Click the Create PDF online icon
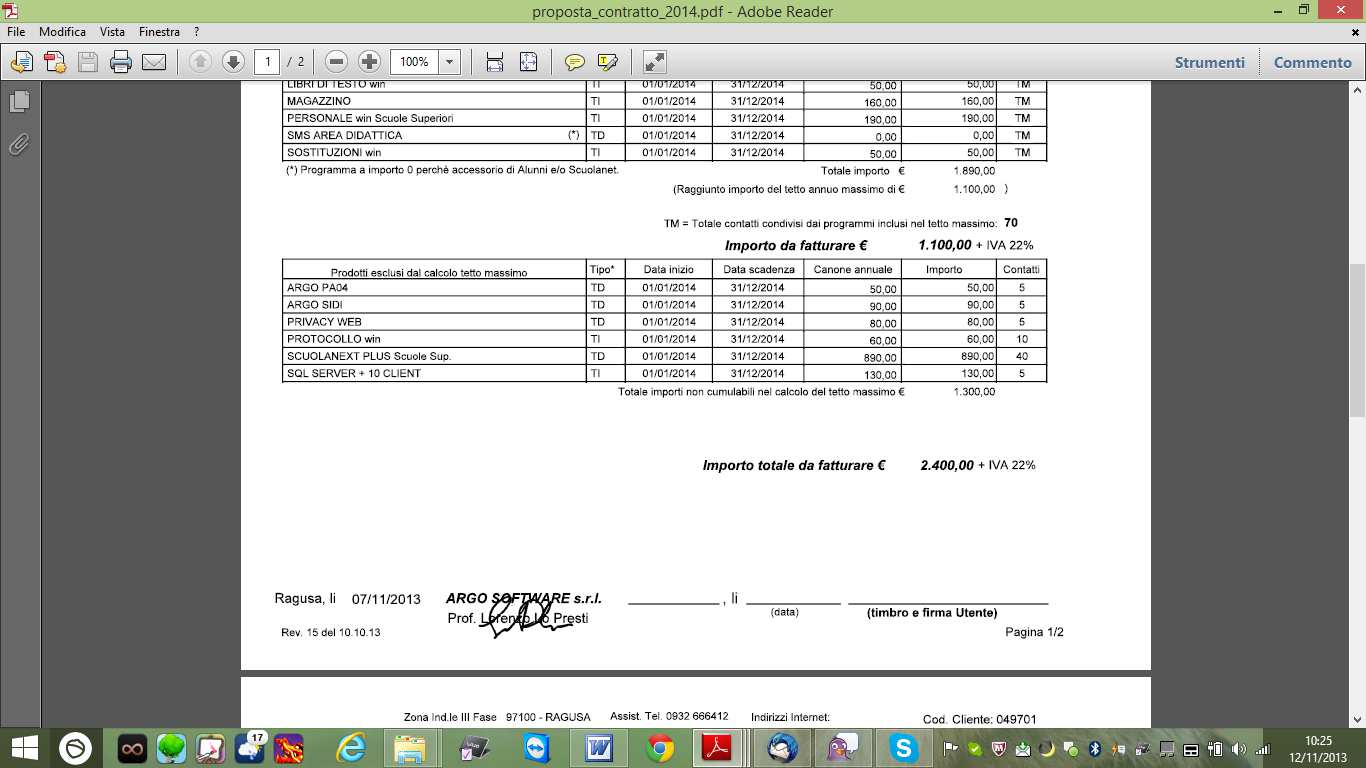Image resolution: width=1366 pixels, height=768 pixels. click(21, 62)
